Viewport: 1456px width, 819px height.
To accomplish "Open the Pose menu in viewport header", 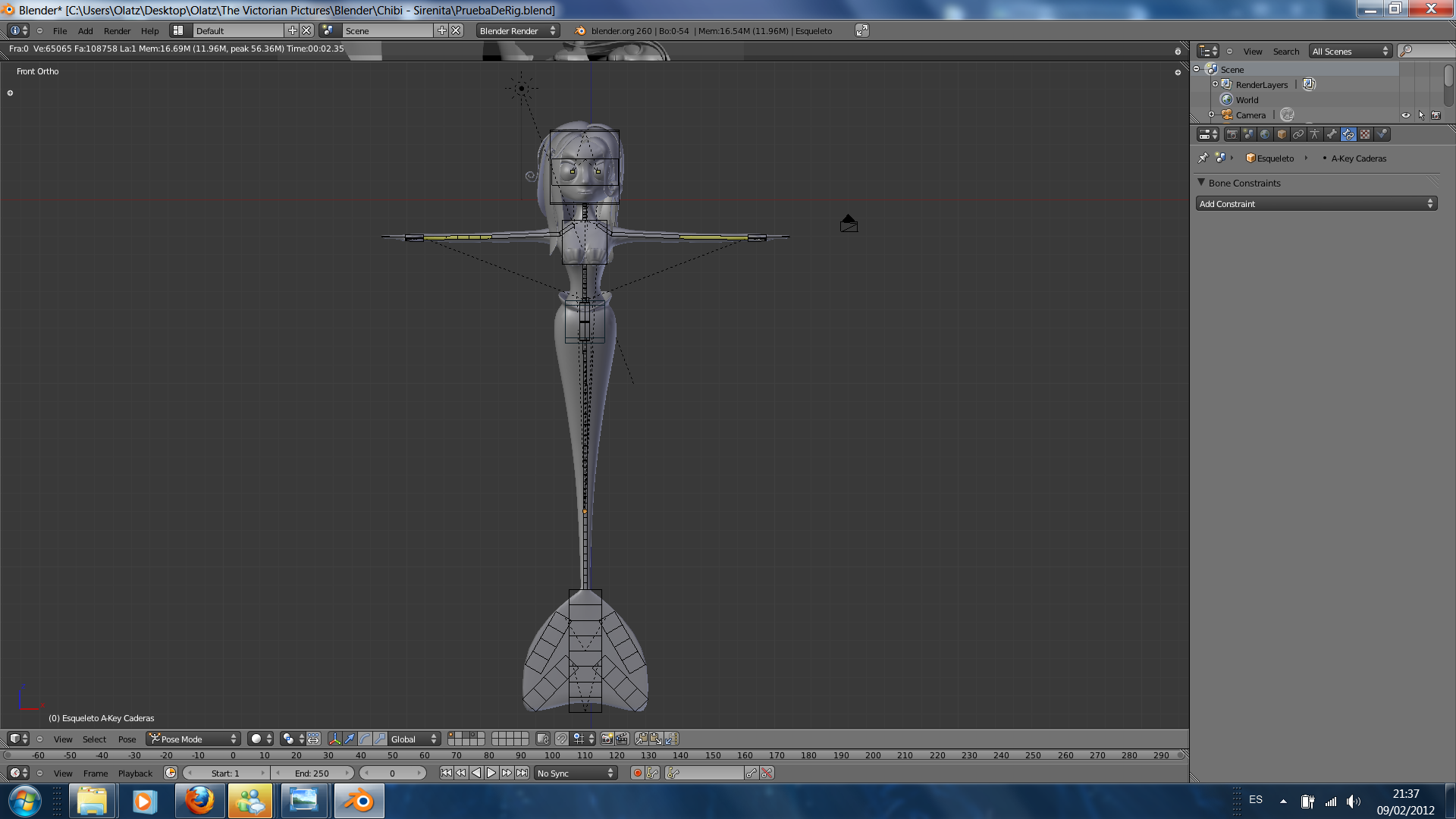I will 127,739.
